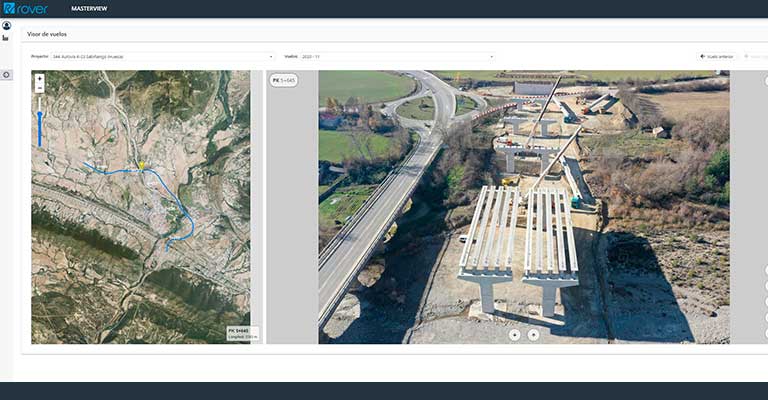The height and width of the screenshot is (400, 768).
Task: Click the yellow location marker on map
Action: 141,166
